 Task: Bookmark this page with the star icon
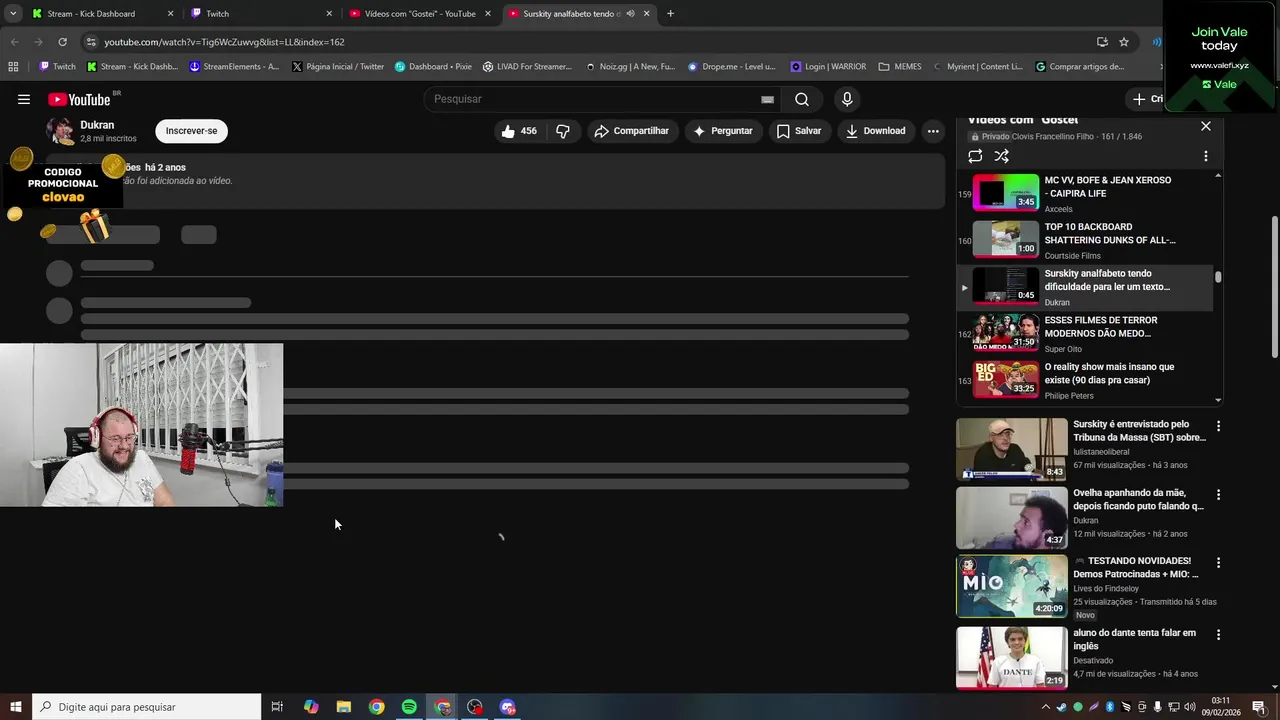pos(1124,42)
